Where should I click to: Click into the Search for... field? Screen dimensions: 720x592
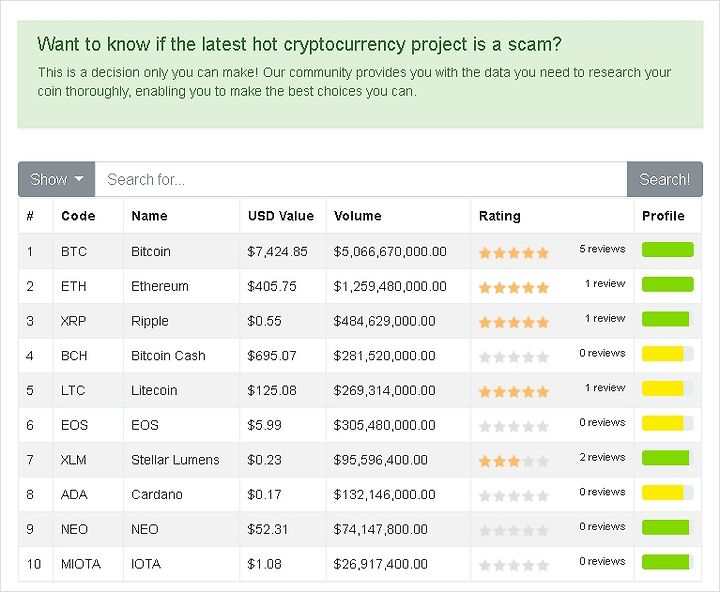point(360,179)
